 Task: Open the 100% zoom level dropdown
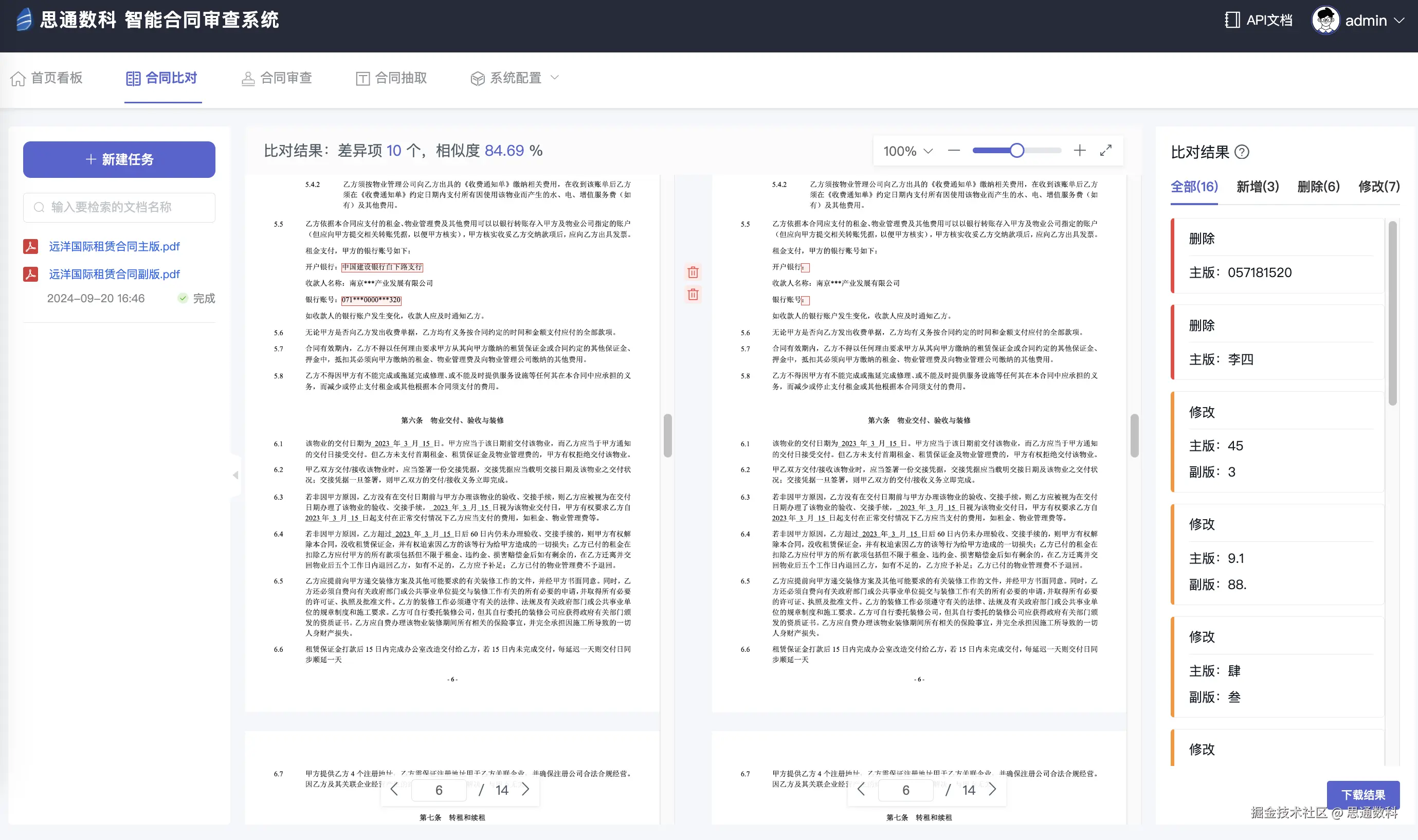[x=908, y=151]
